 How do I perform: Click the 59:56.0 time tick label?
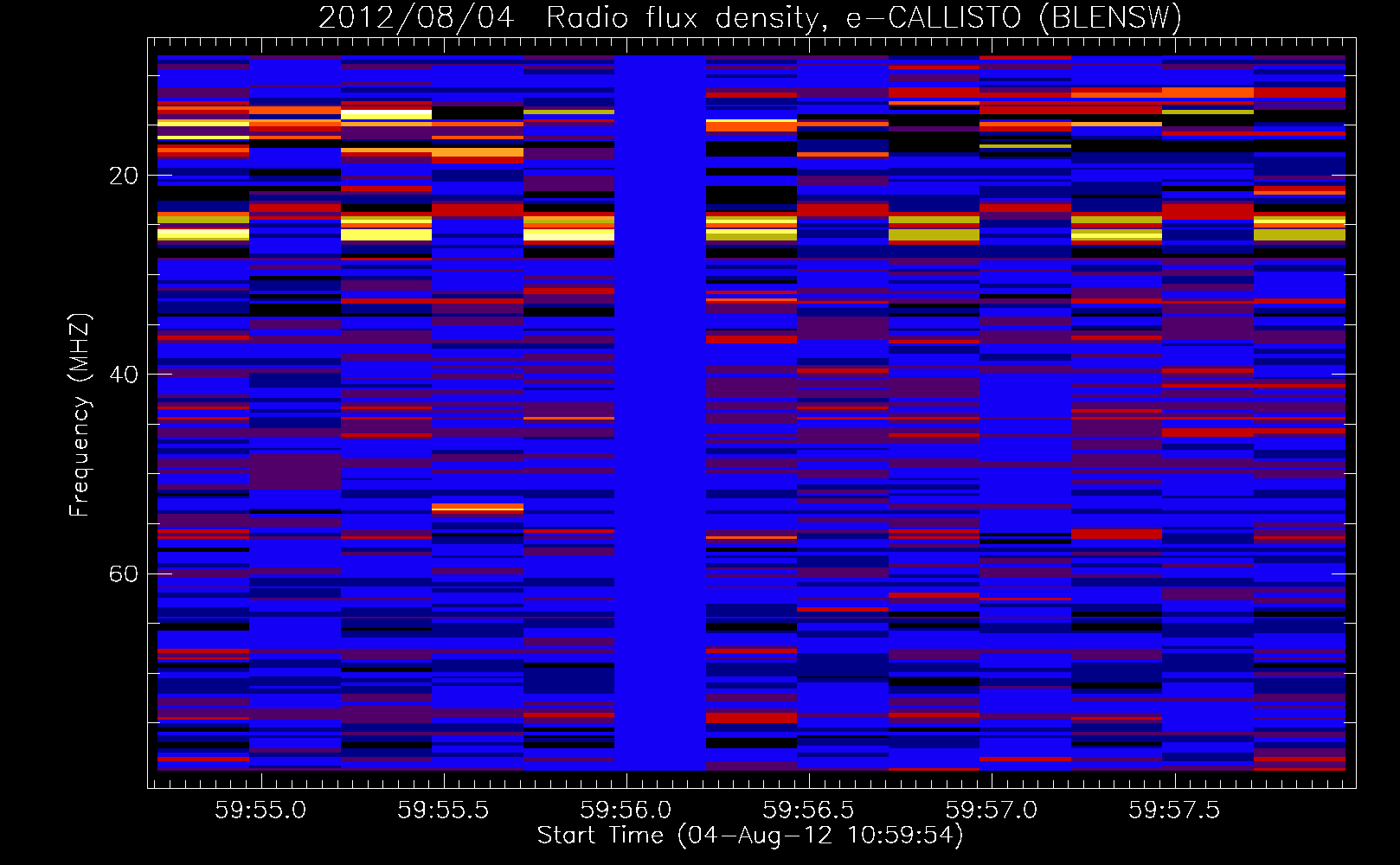[x=626, y=811]
